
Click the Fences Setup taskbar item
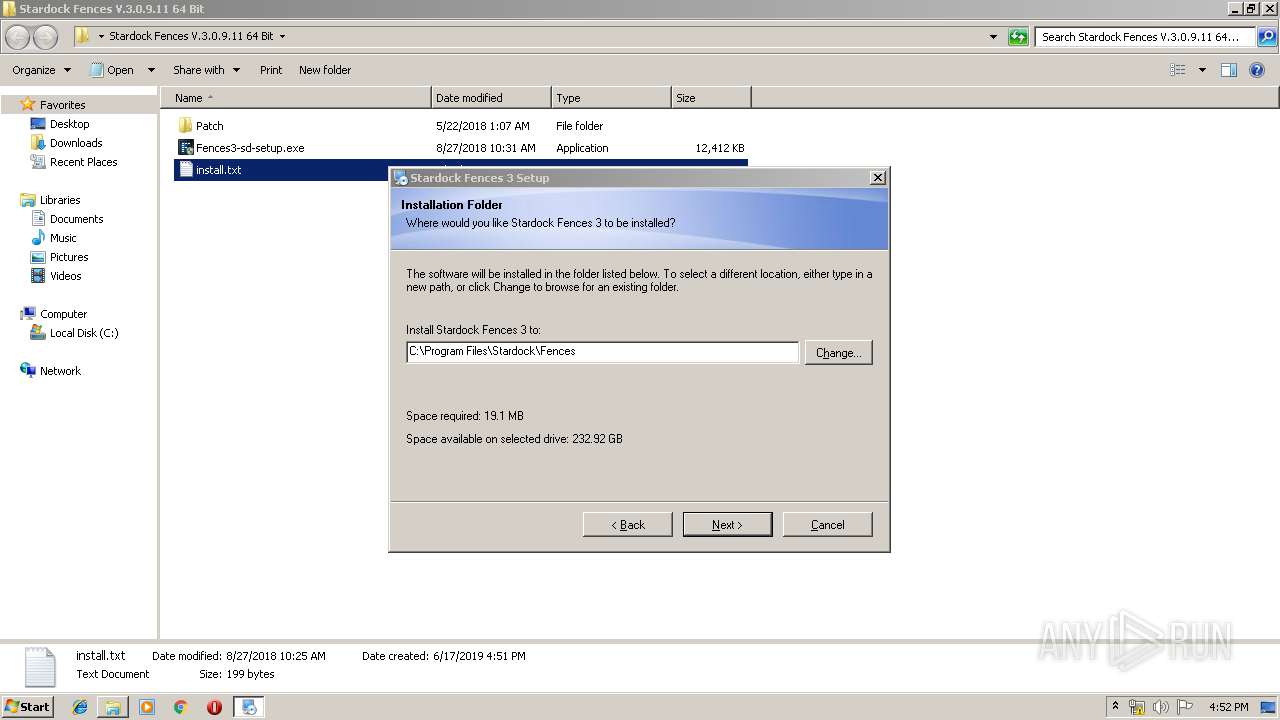tap(248, 707)
